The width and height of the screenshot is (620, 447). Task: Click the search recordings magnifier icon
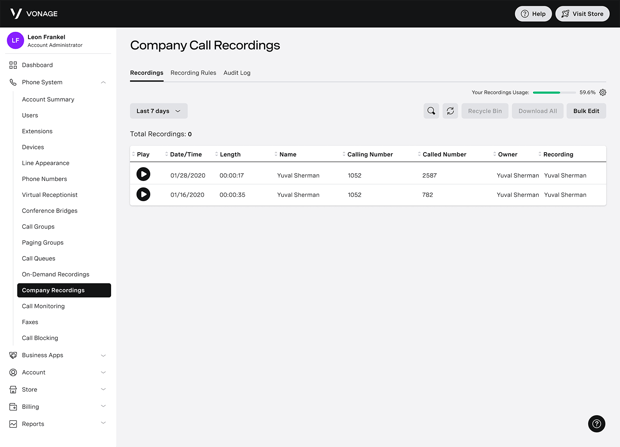(431, 111)
